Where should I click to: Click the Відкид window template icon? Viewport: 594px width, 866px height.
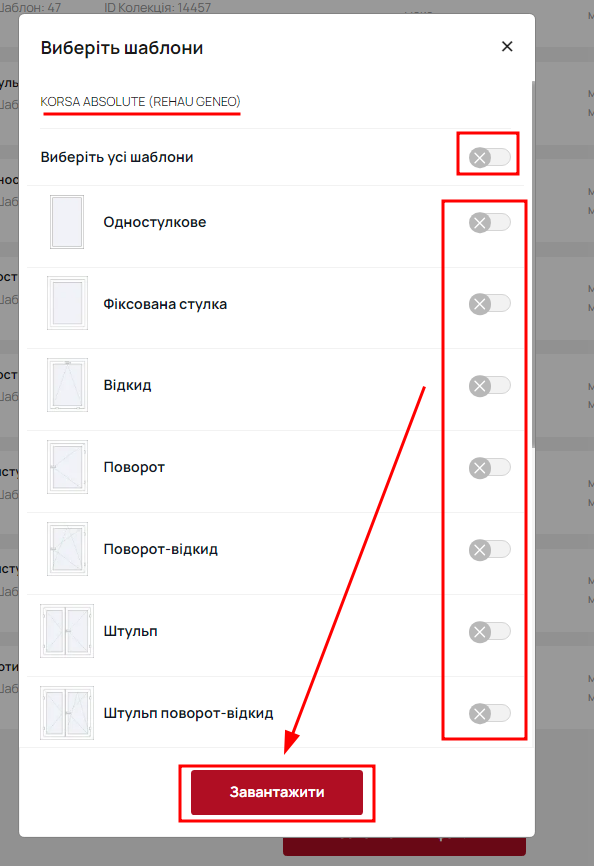pyautogui.click(x=67, y=385)
